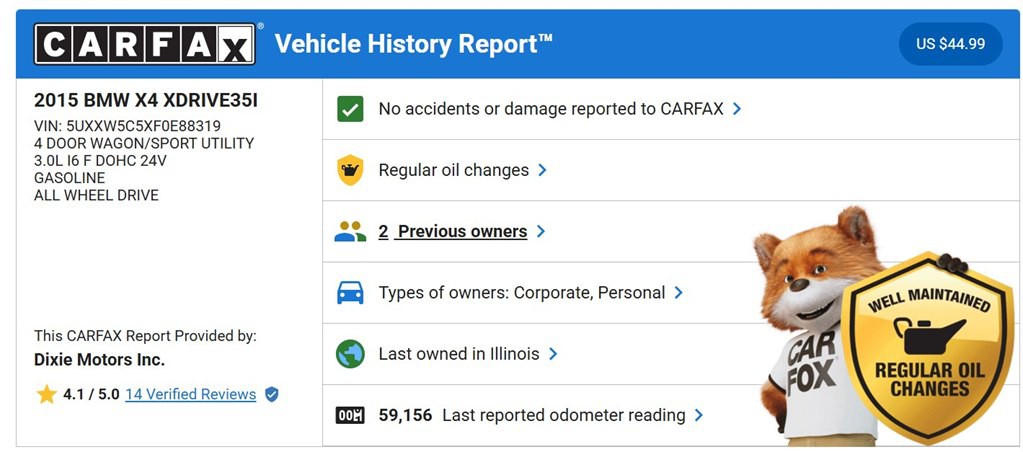The height and width of the screenshot is (452, 1023).
Task: Click the regular oil changes shield icon
Action: pyautogui.click(x=350, y=170)
